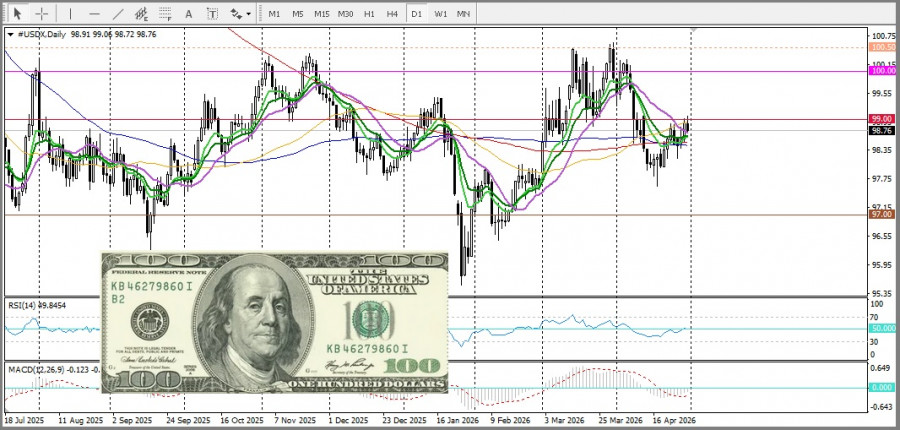This screenshot has width=900, height=430.
Task: Click the Arrows objects icon
Action: 236,13
